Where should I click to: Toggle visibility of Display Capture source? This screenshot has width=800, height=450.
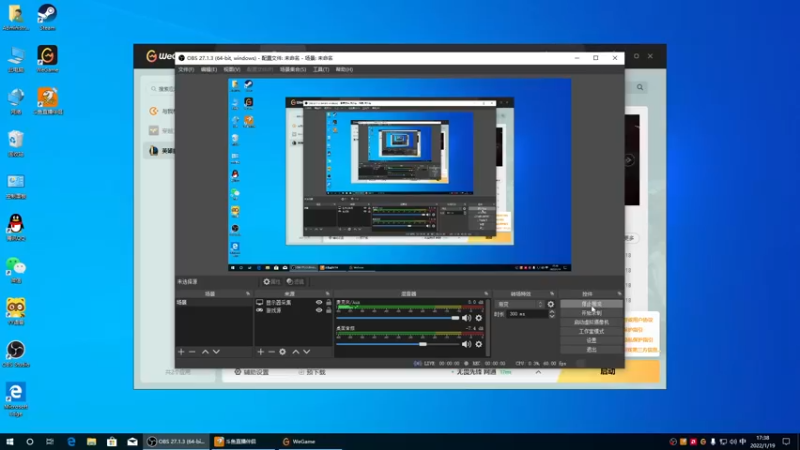pos(319,303)
